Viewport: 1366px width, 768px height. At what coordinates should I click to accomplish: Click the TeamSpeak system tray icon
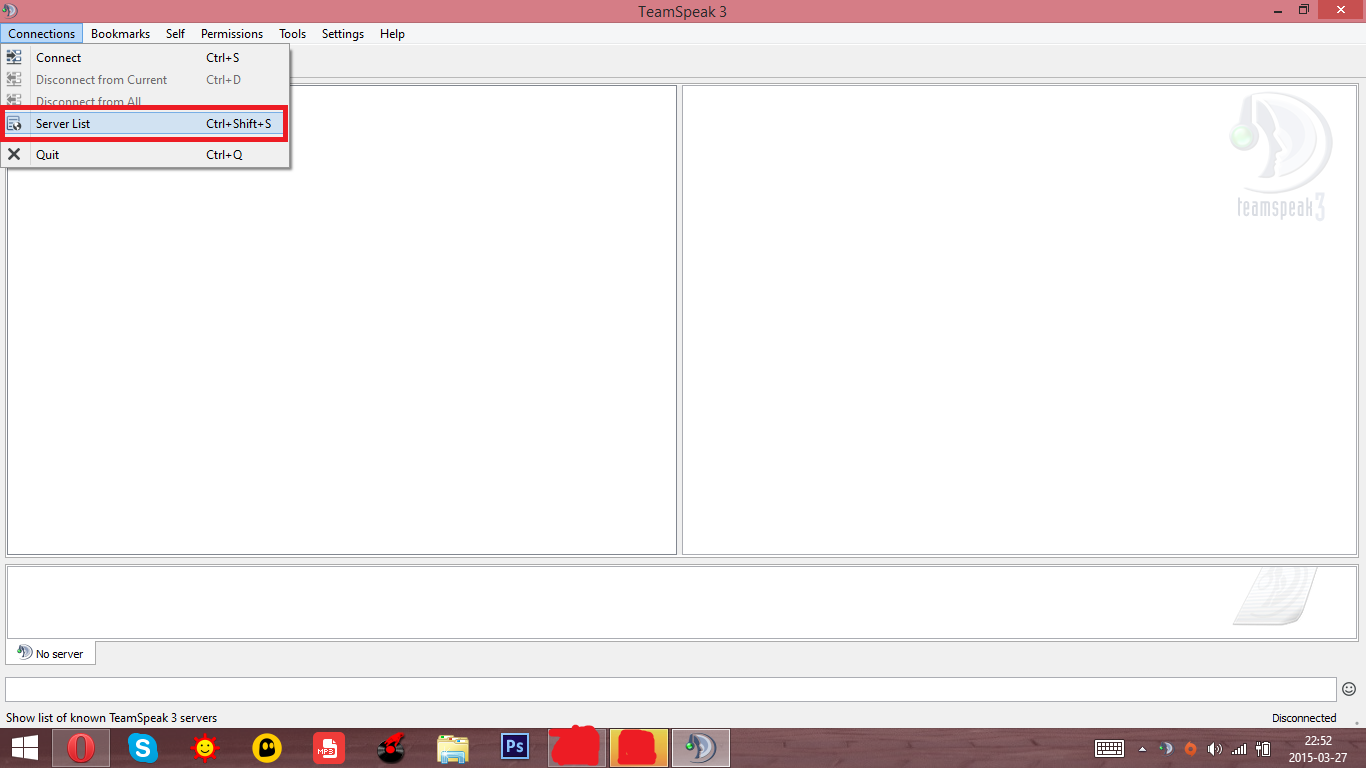coord(1166,748)
